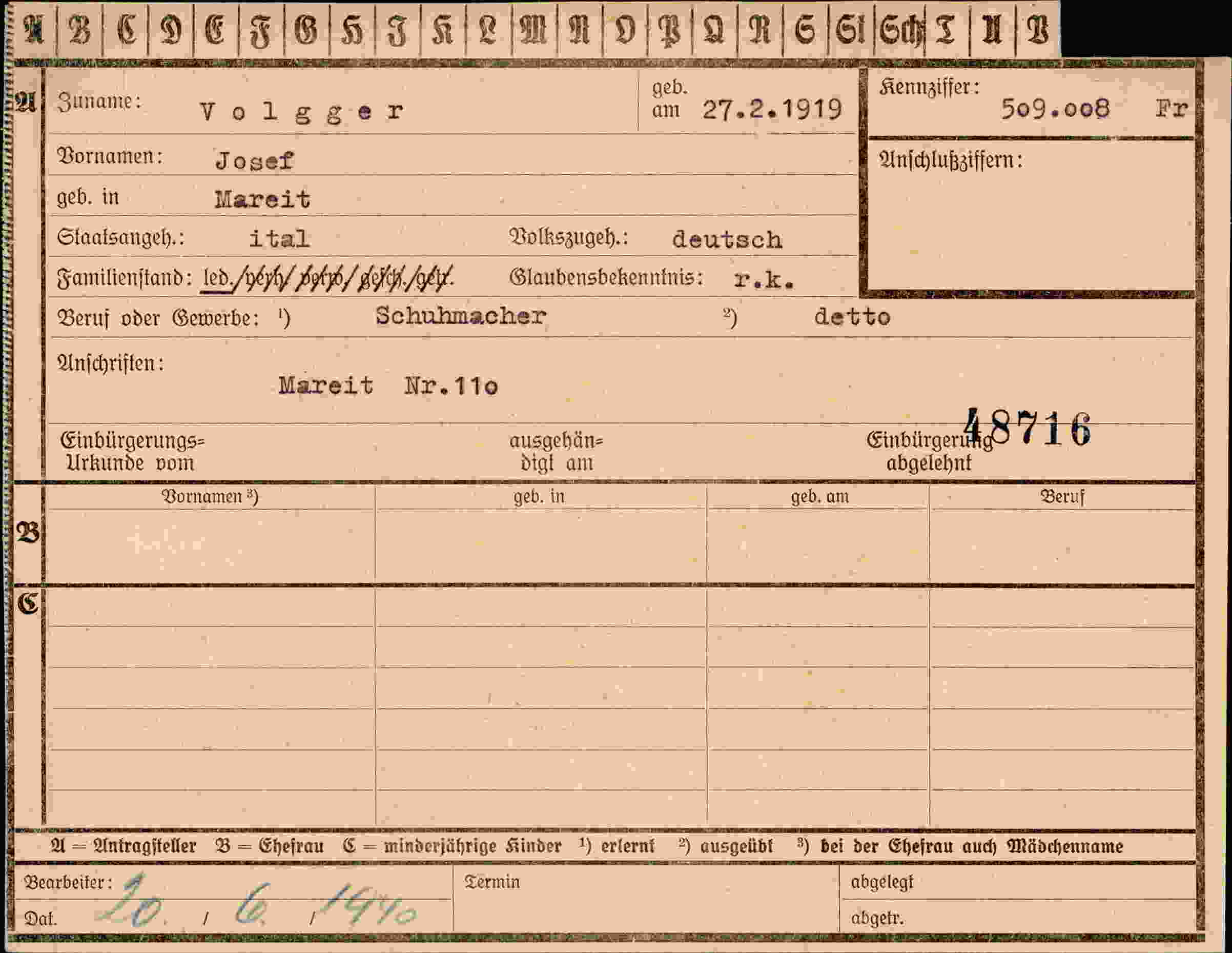Click the ethnicity value 'deutsch'
Viewport: 1232px width, 953px height.
[x=727, y=240]
